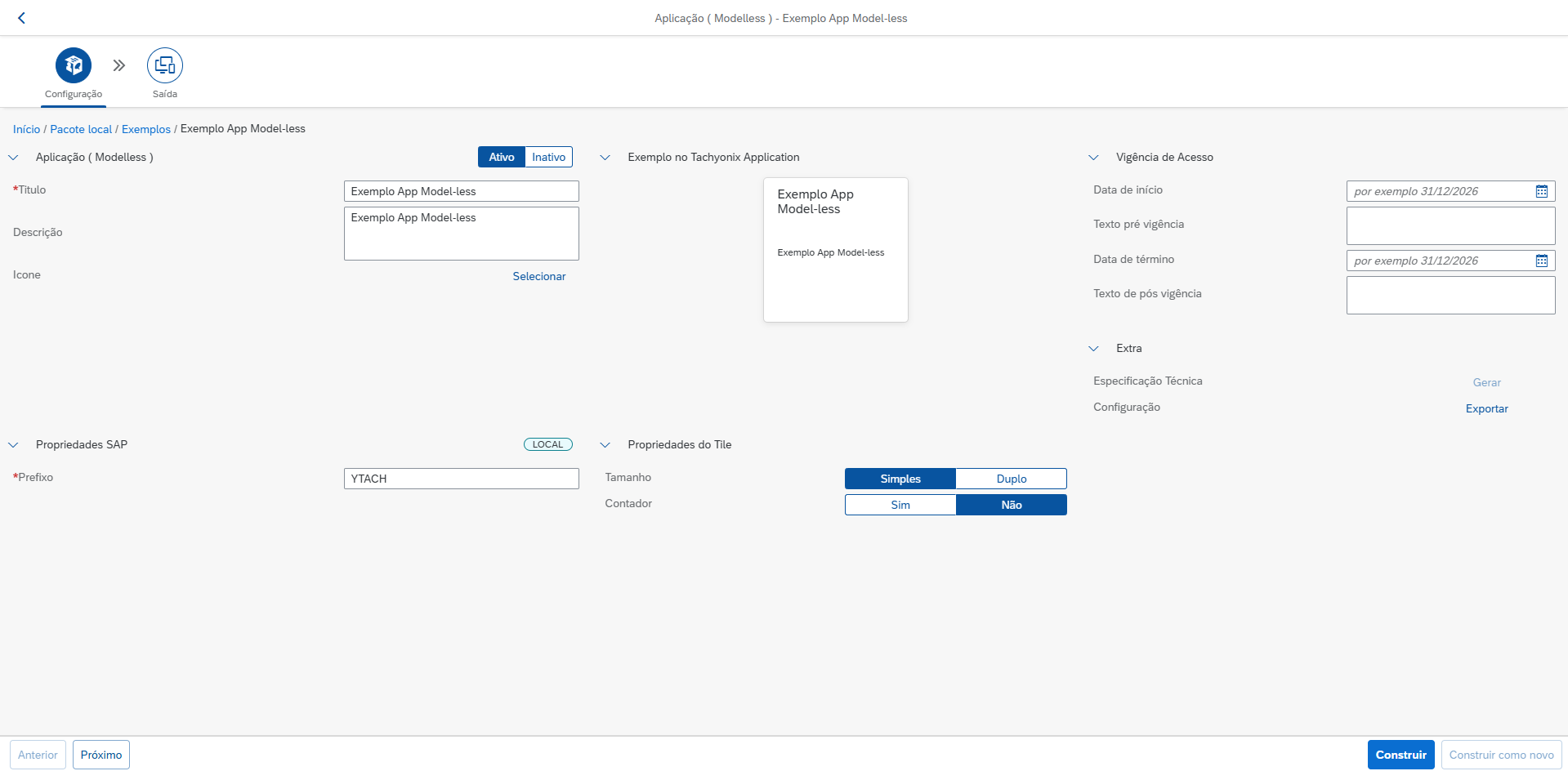Viewport: 1568px width, 771px height.
Task: Set application status to Ativo
Action: (x=502, y=157)
